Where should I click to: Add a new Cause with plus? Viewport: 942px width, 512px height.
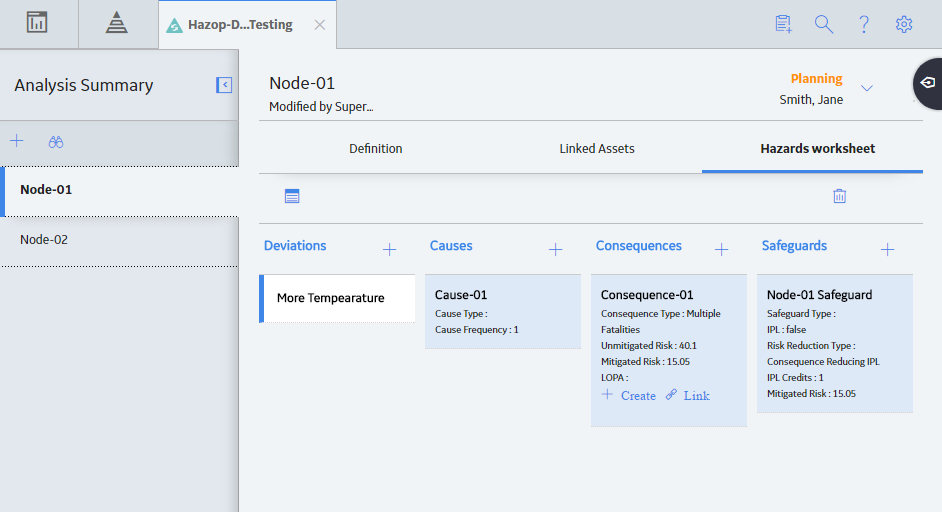point(555,249)
